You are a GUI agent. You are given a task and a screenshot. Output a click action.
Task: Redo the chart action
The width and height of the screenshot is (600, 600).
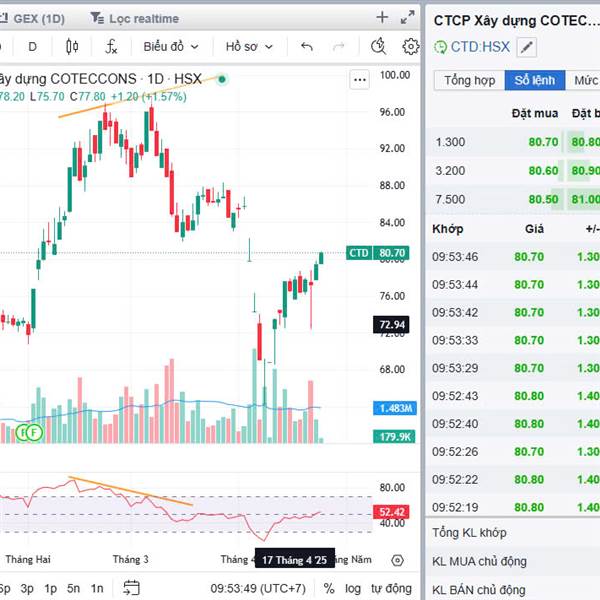[x=338, y=47]
